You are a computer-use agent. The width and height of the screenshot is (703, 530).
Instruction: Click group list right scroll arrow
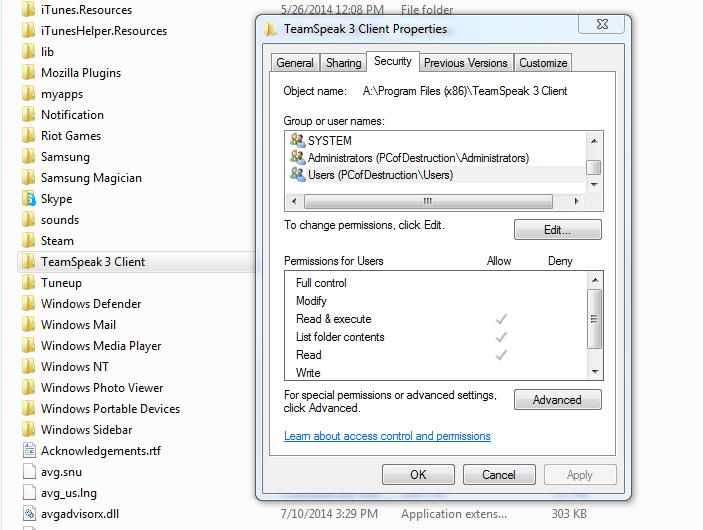pos(577,201)
